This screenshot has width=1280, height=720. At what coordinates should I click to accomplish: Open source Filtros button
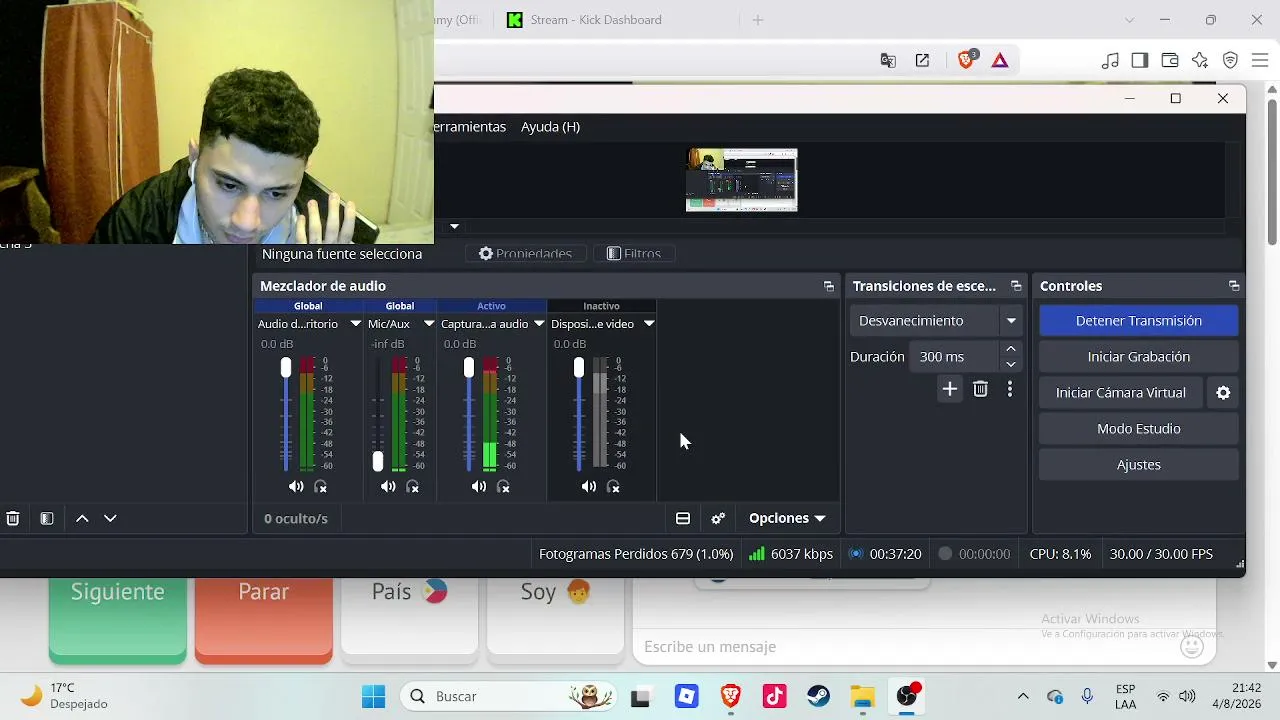pos(634,254)
